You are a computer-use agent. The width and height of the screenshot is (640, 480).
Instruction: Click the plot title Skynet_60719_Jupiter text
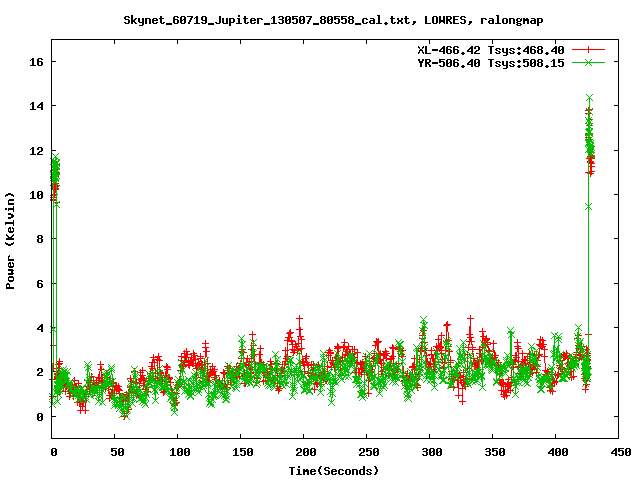(x=333, y=20)
